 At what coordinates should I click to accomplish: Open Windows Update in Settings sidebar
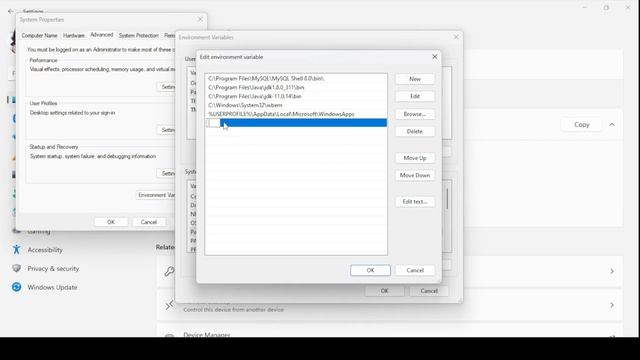(x=52, y=287)
